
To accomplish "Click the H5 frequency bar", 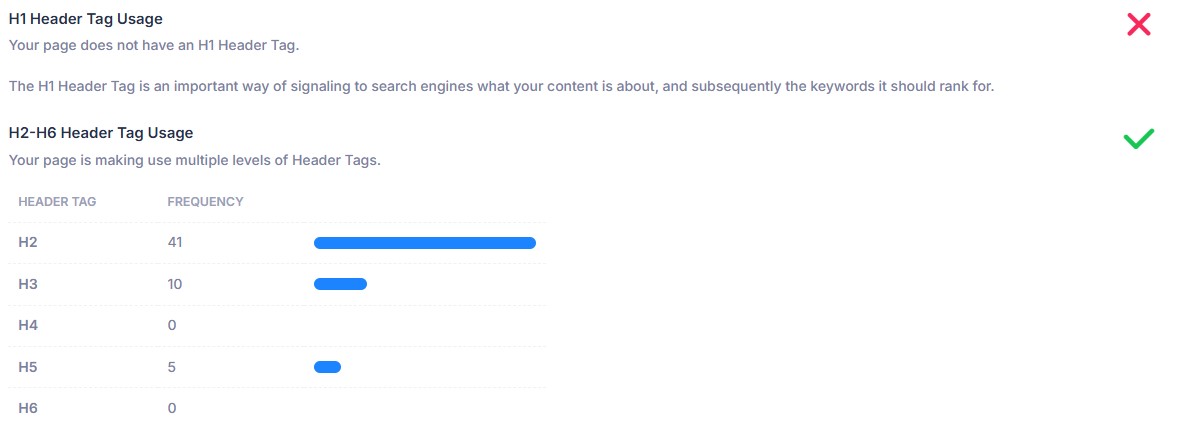I will [x=327, y=367].
